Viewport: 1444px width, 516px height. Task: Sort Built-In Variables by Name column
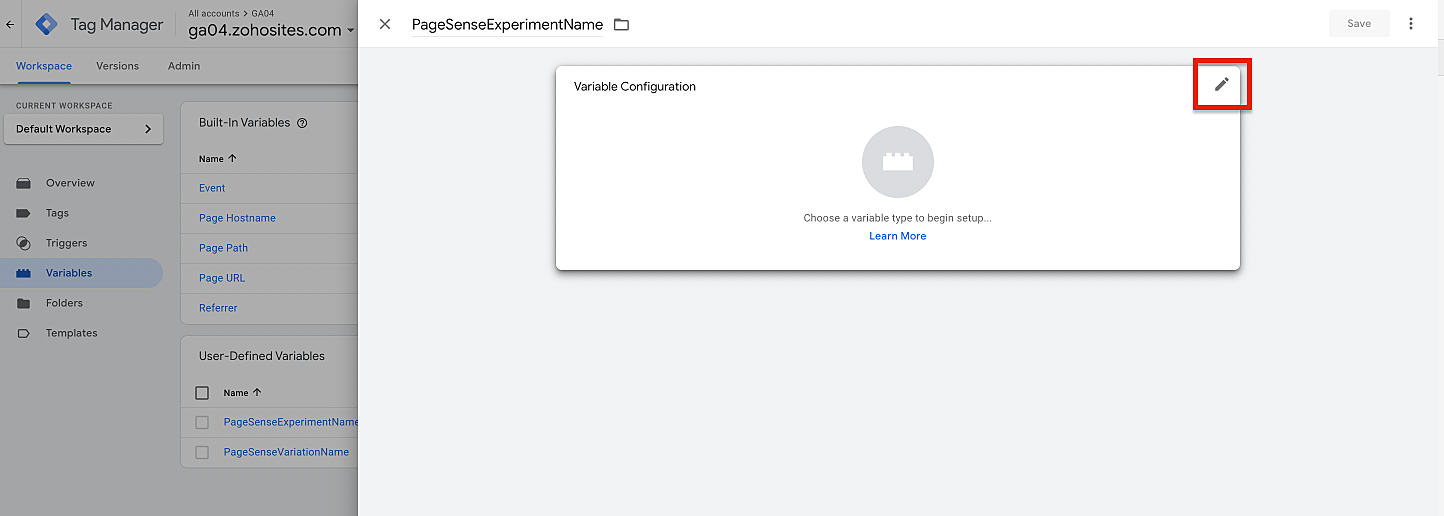point(218,158)
